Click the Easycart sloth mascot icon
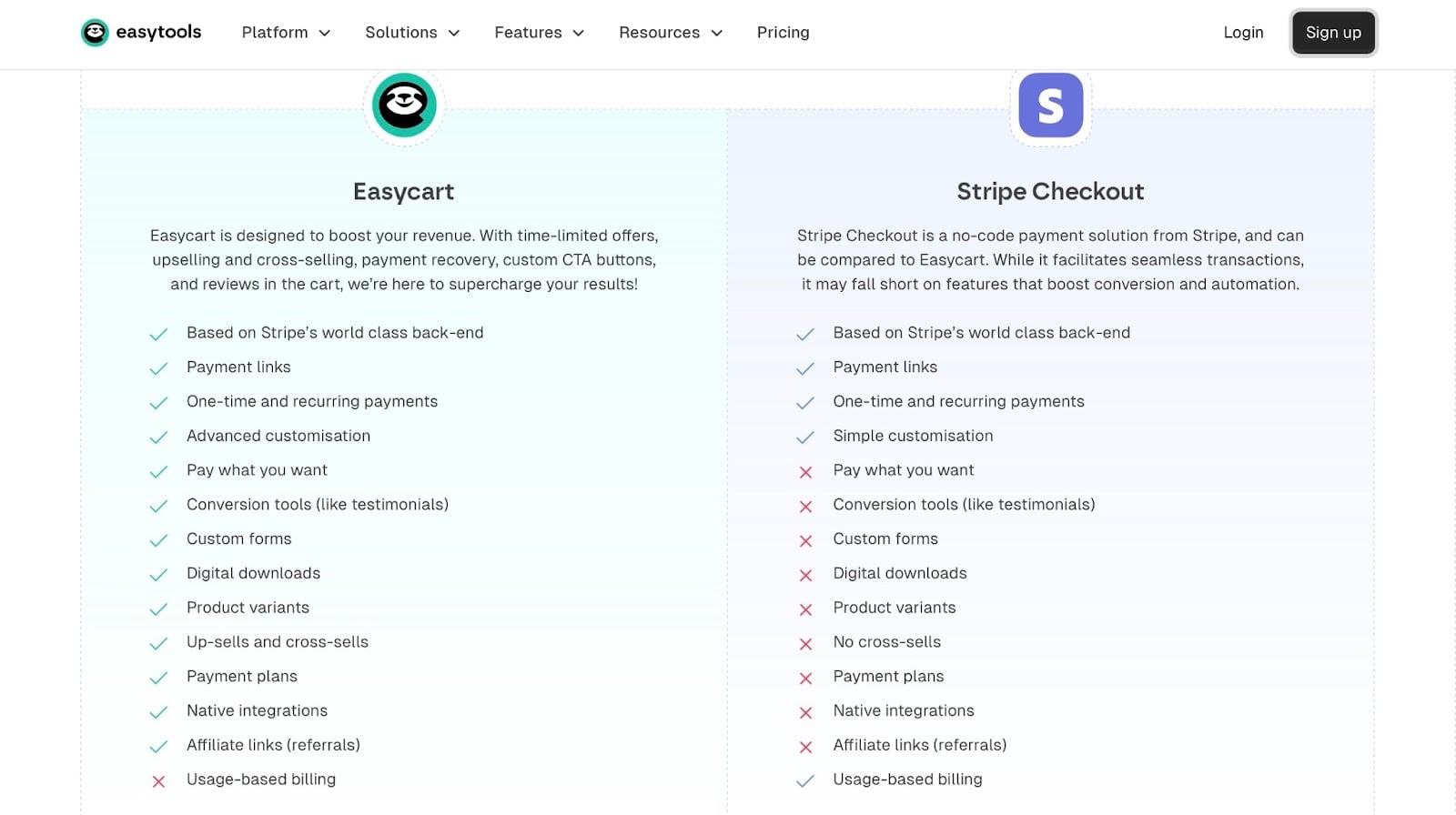Viewport: 1456px width, 815px height. pyautogui.click(x=404, y=106)
